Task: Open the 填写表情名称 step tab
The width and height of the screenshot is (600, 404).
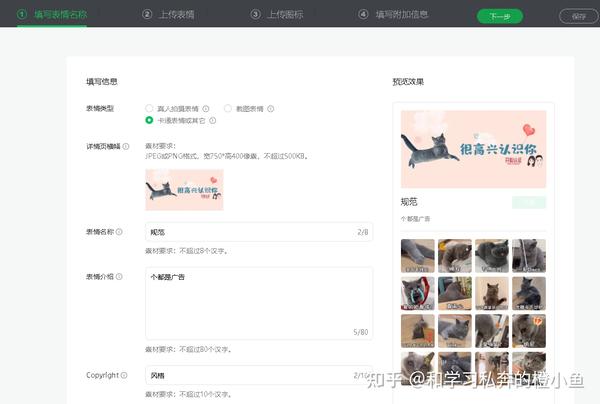Action: click(52, 15)
